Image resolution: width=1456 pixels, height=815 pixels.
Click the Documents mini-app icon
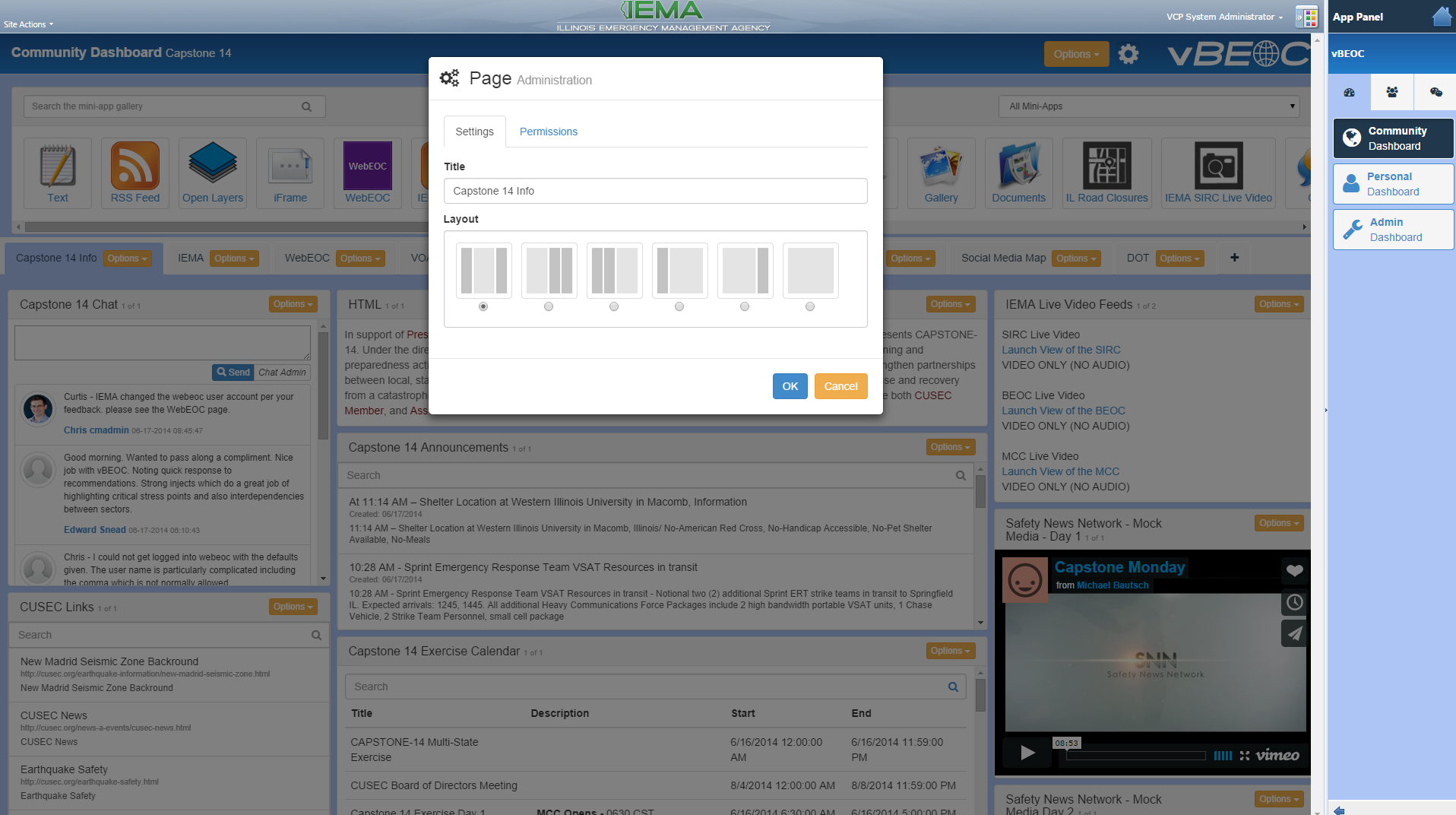click(x=1018, y=166)
